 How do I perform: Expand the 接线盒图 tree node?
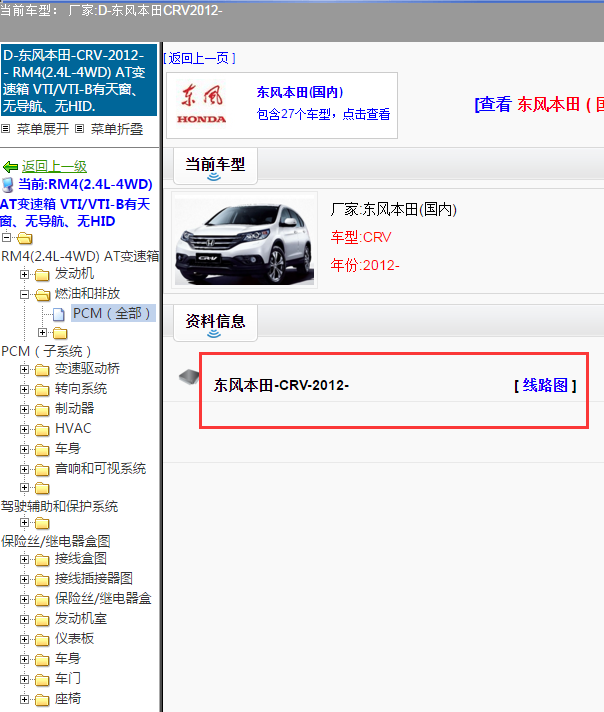pos(25,559)
